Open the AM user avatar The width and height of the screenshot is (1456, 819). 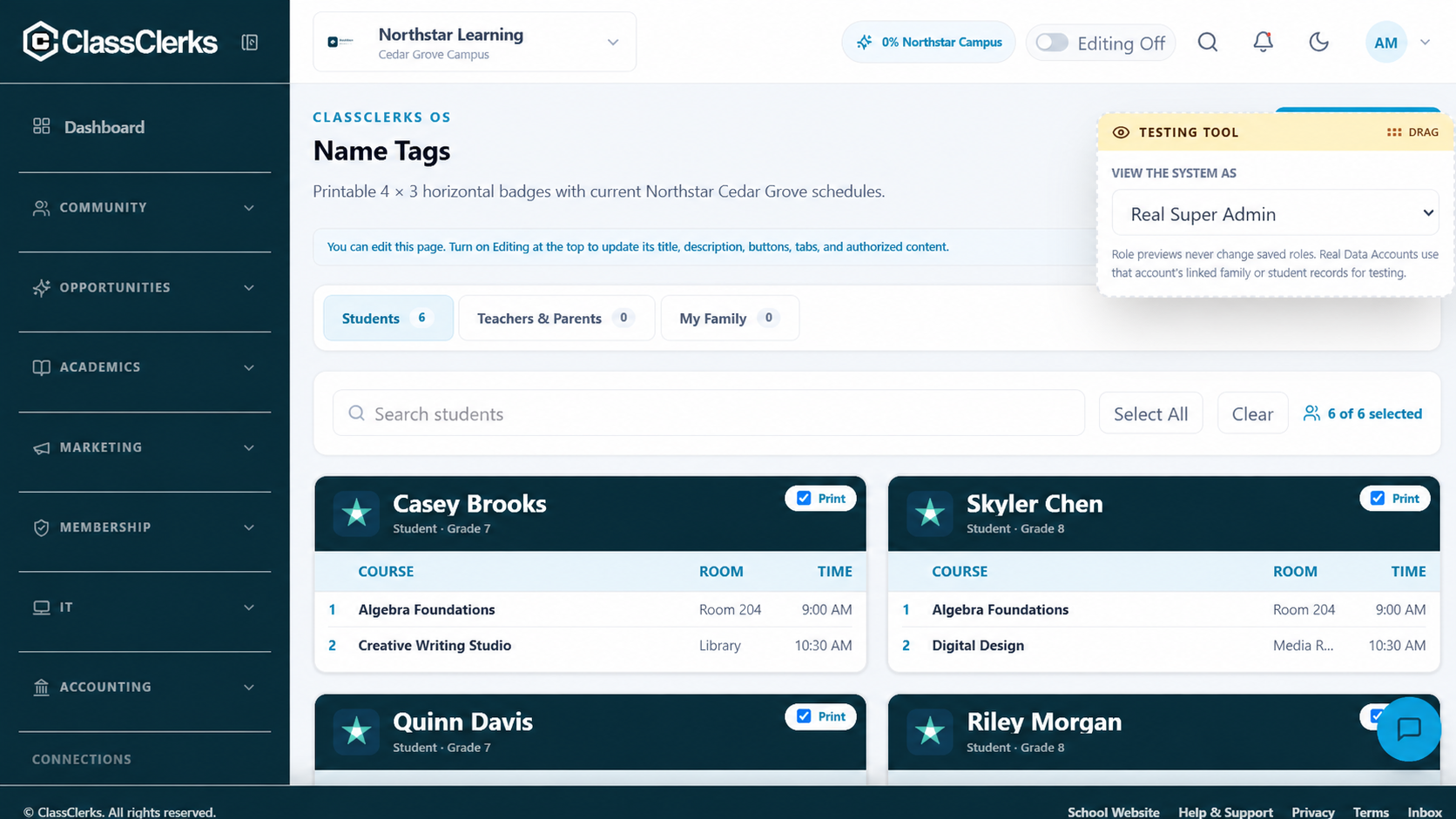tap(1386, 42)
